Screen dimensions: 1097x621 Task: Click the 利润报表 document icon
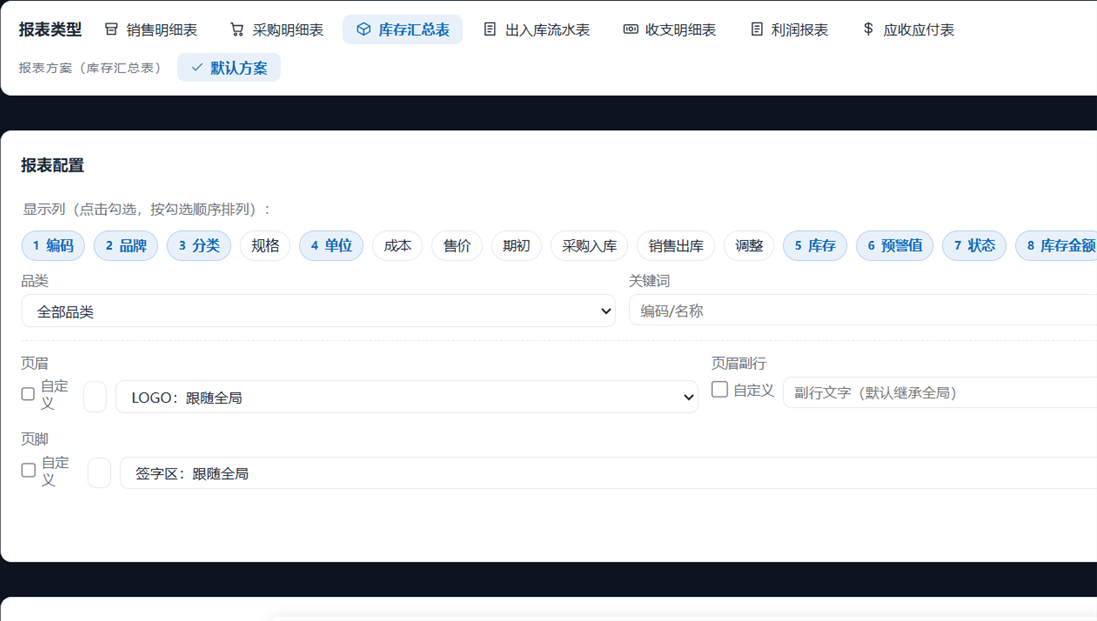point(756,29)
